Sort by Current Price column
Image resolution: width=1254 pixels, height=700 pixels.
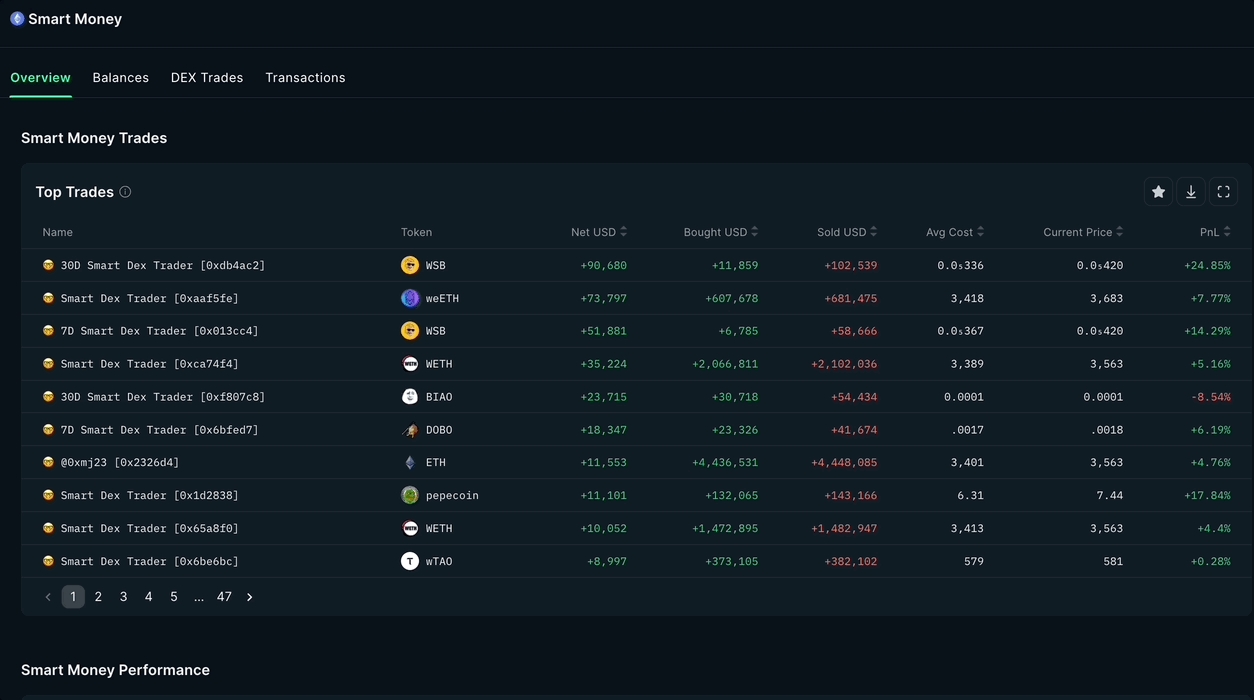pyautogui.click(x=1082, y=232)
